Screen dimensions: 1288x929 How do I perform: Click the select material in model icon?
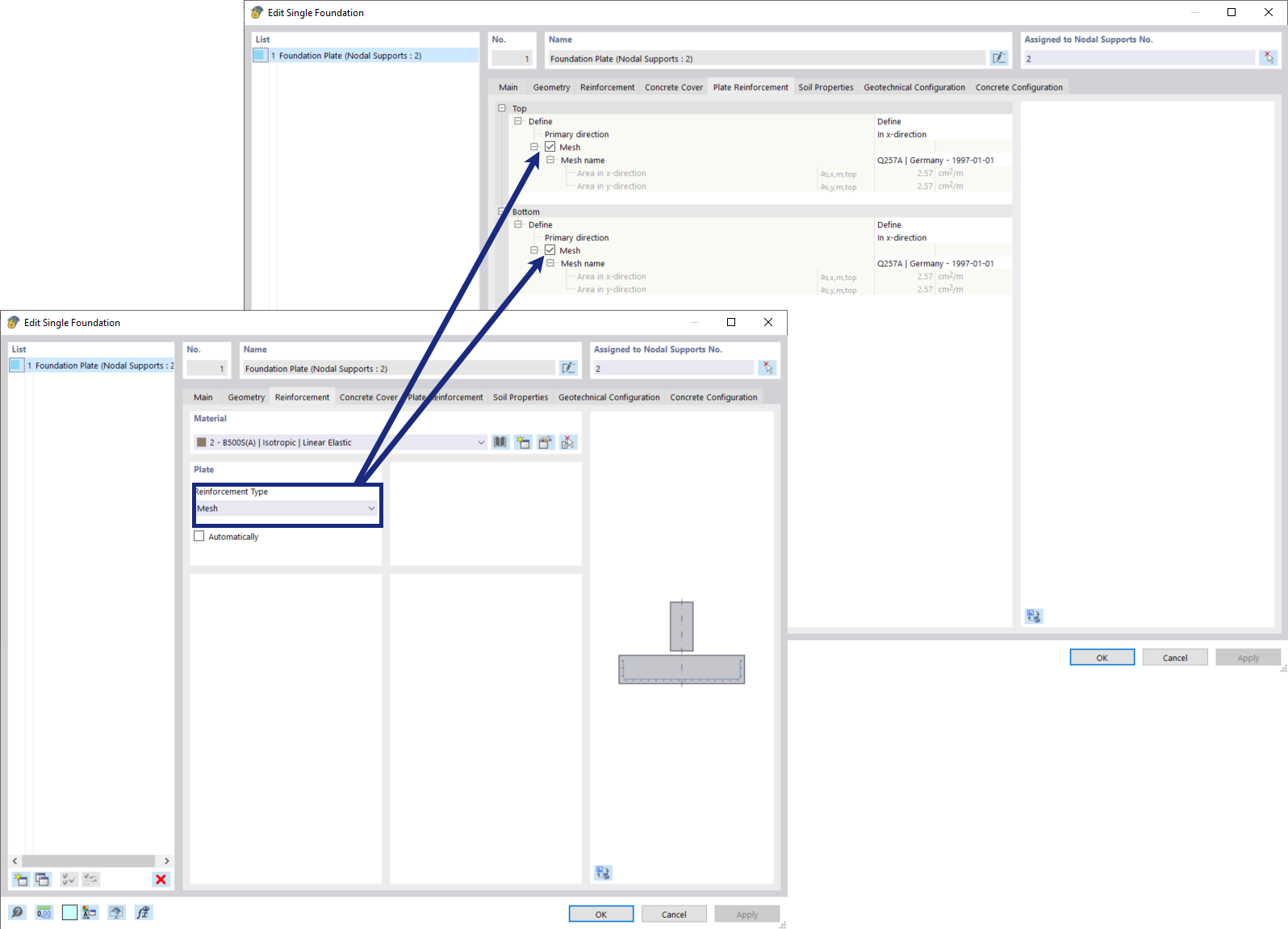[x=568, y=442]
